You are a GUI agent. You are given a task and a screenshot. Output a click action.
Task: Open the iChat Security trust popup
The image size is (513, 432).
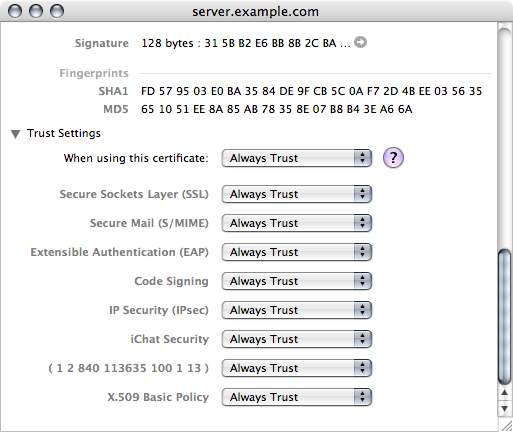click(x=297, y=339)
